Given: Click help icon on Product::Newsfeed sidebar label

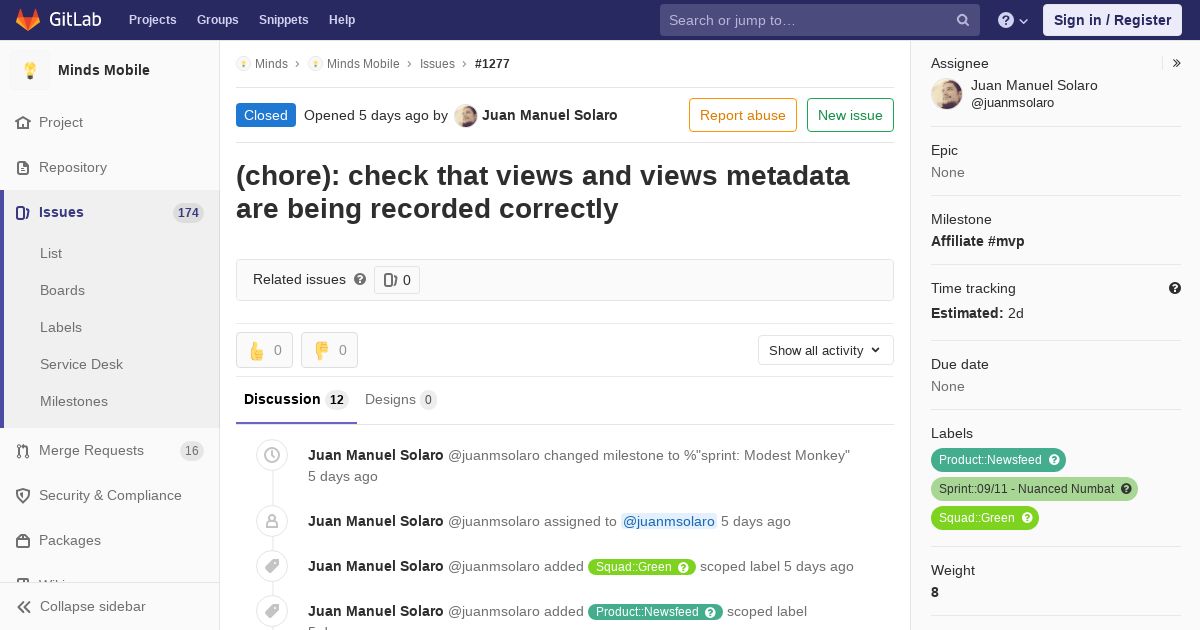Looking at the screenshot, I should [1054, 460].
